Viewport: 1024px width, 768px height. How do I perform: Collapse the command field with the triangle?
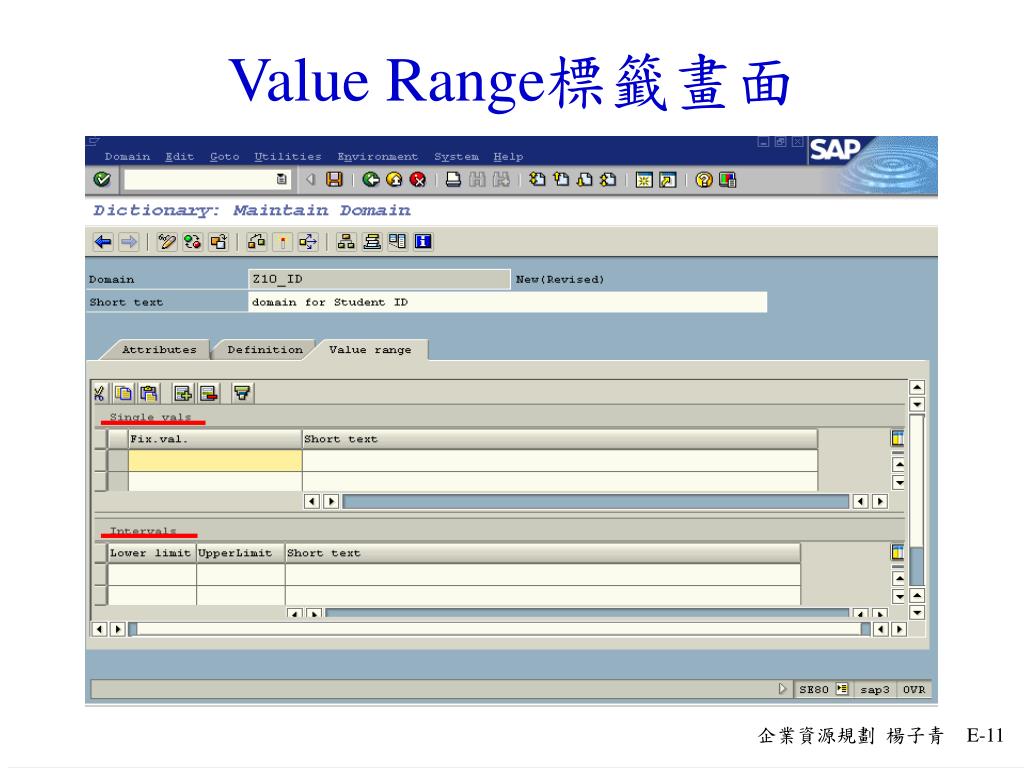pyautogui.click(x=311, y=179)
